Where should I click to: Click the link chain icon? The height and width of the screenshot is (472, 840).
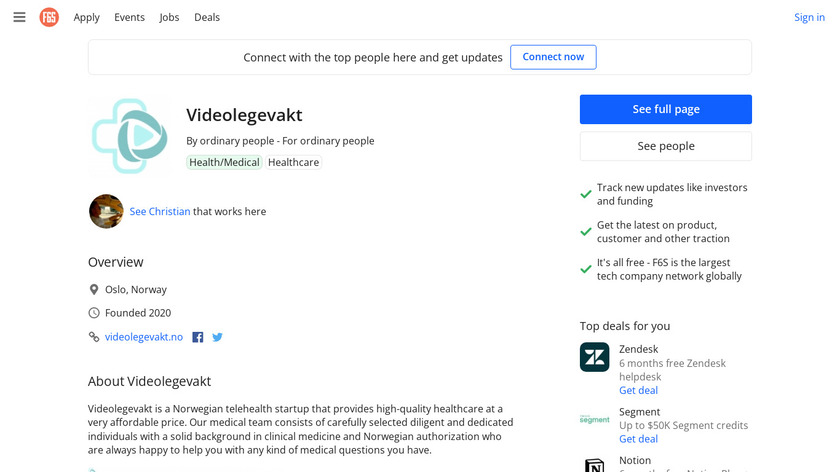point(94,337)
